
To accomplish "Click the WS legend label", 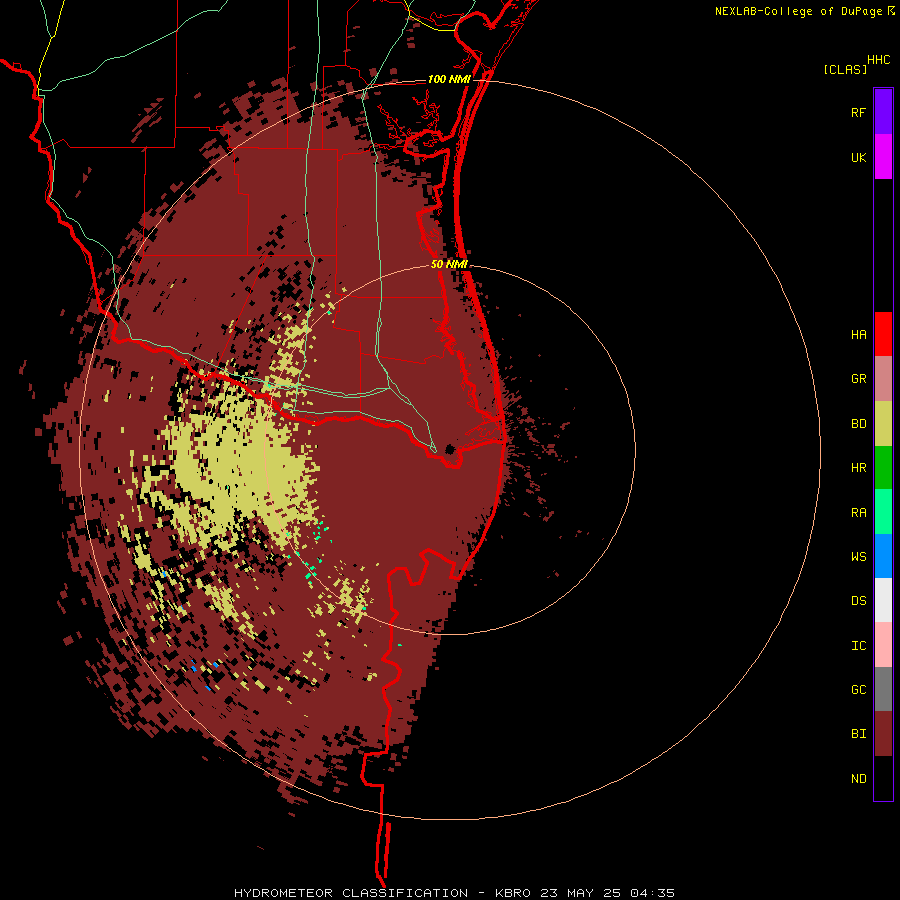I will click(x=859, y=557).
